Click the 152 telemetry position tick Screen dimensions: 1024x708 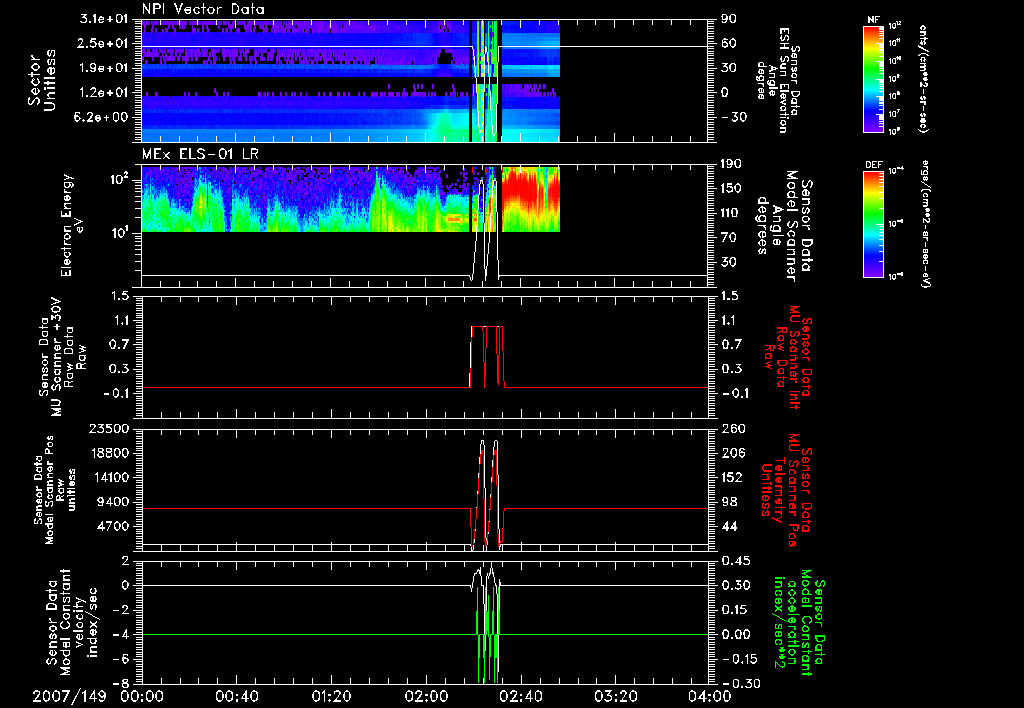tap(732, 477)
